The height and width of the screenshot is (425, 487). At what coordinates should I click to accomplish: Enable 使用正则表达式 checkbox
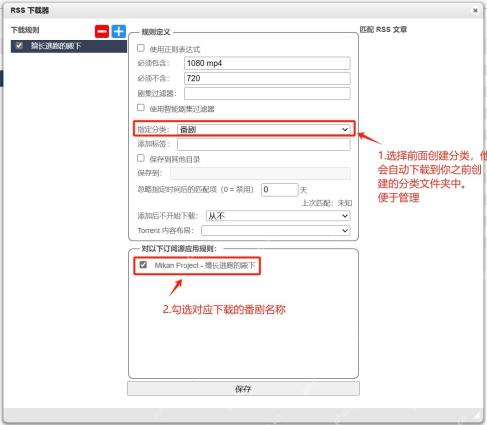(141, 48)
